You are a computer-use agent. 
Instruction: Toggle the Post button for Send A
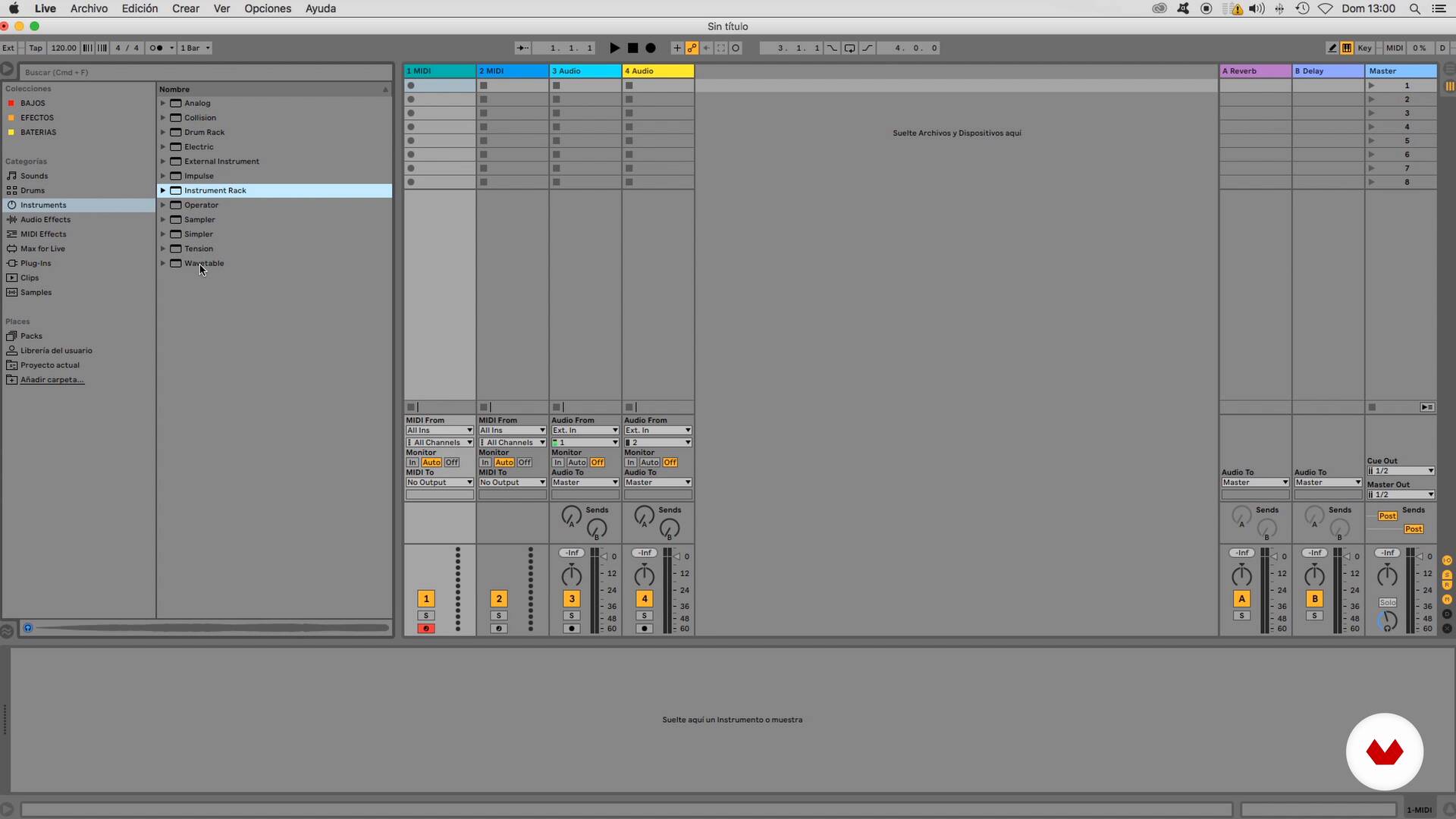point(1388,516)
